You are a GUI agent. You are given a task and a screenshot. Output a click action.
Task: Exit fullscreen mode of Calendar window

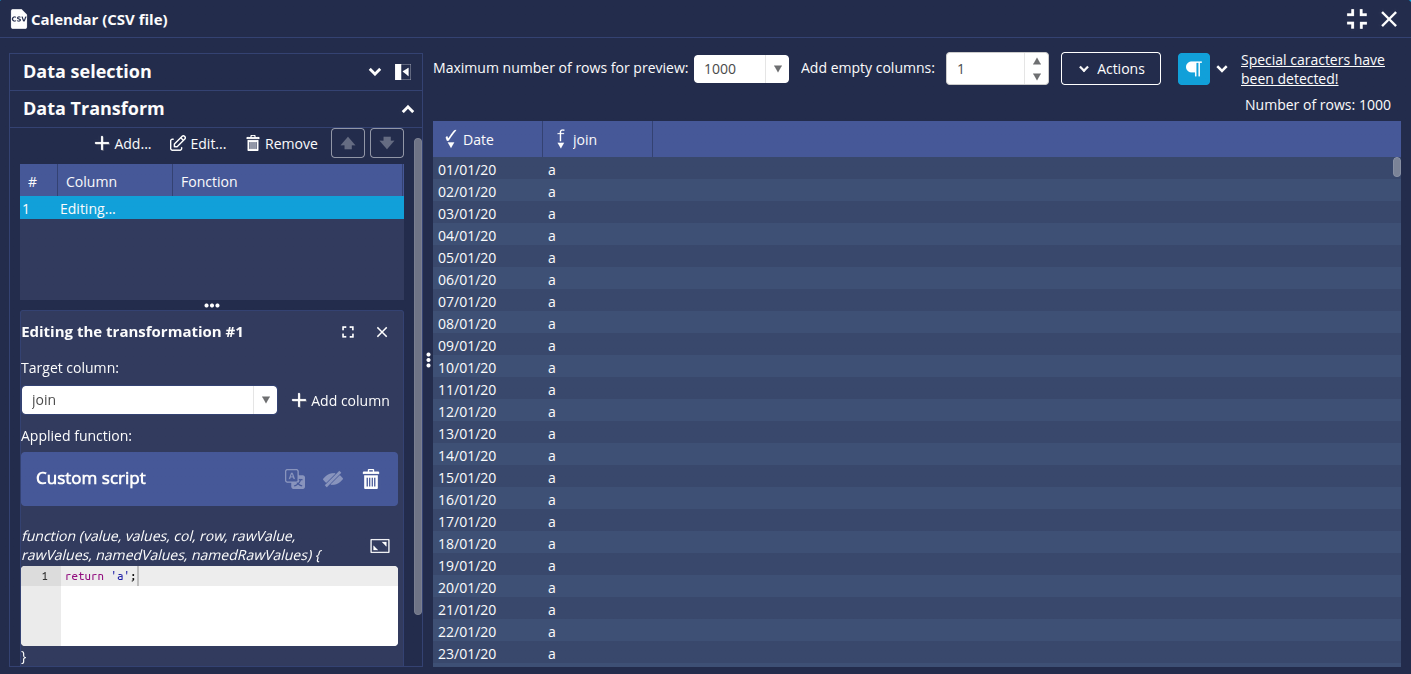click(1356, 18)
